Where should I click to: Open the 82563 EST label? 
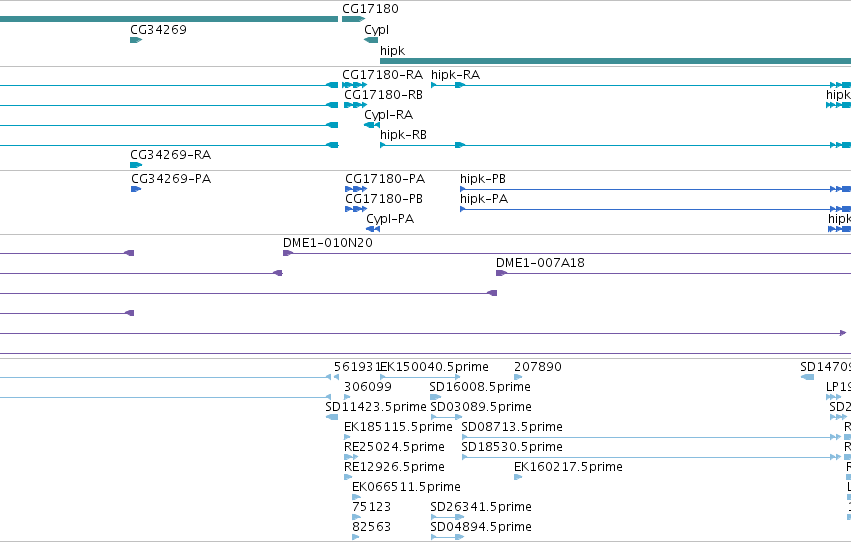coord(371,527)
